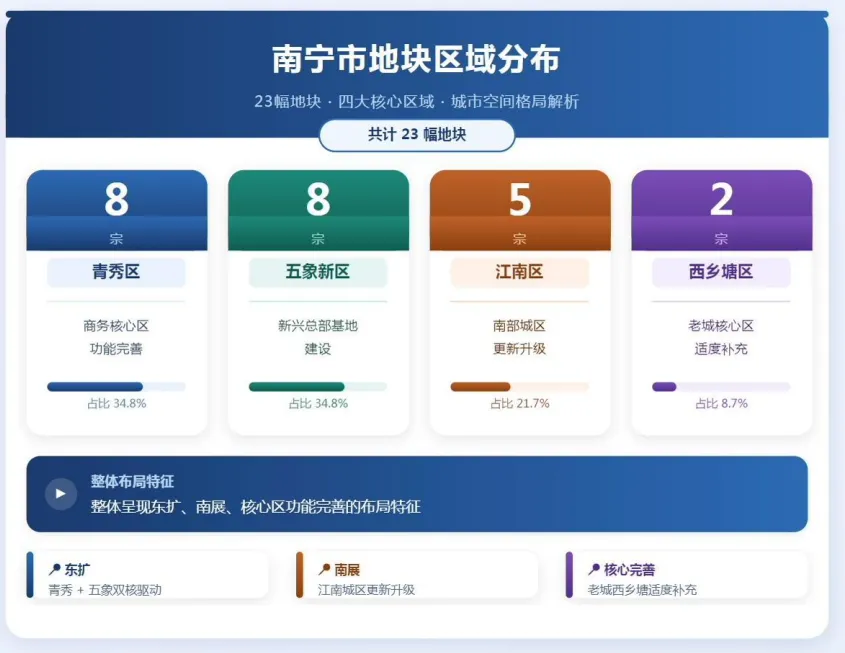Screen dimensions: 845x653
Task: Click the 西乡塘区 purple progress bar
Action: [721, 387]
